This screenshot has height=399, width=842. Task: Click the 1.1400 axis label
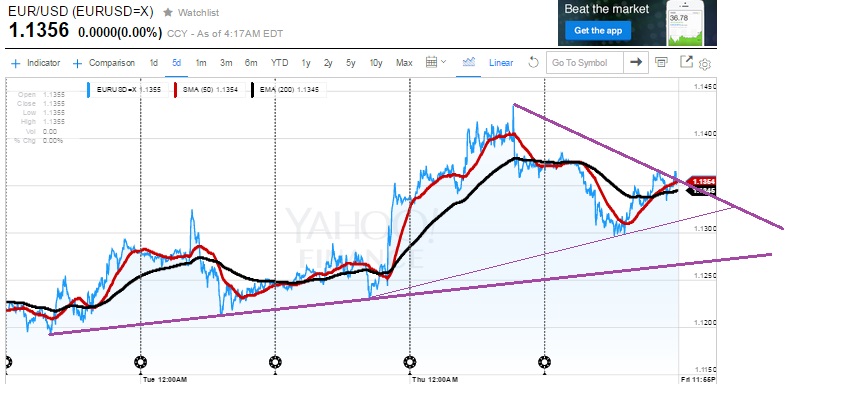coord(704,134)
